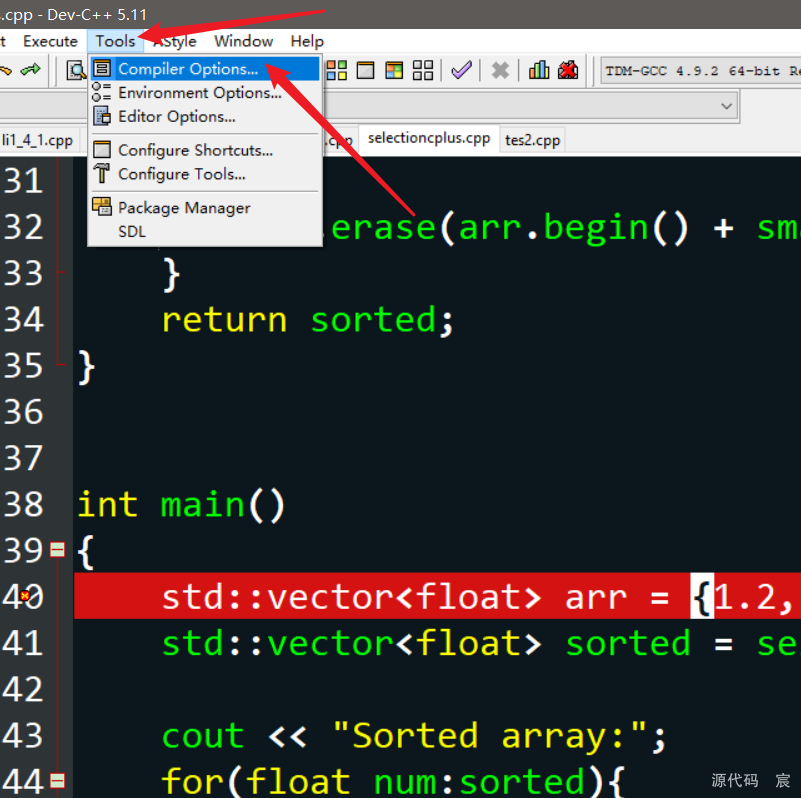
Task: Collapse the code block at line 39
Action: point(57,550)
